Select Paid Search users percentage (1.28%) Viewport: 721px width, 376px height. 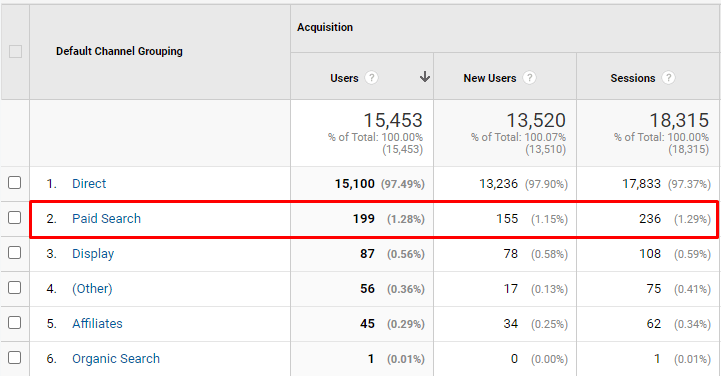pos(406,219)
